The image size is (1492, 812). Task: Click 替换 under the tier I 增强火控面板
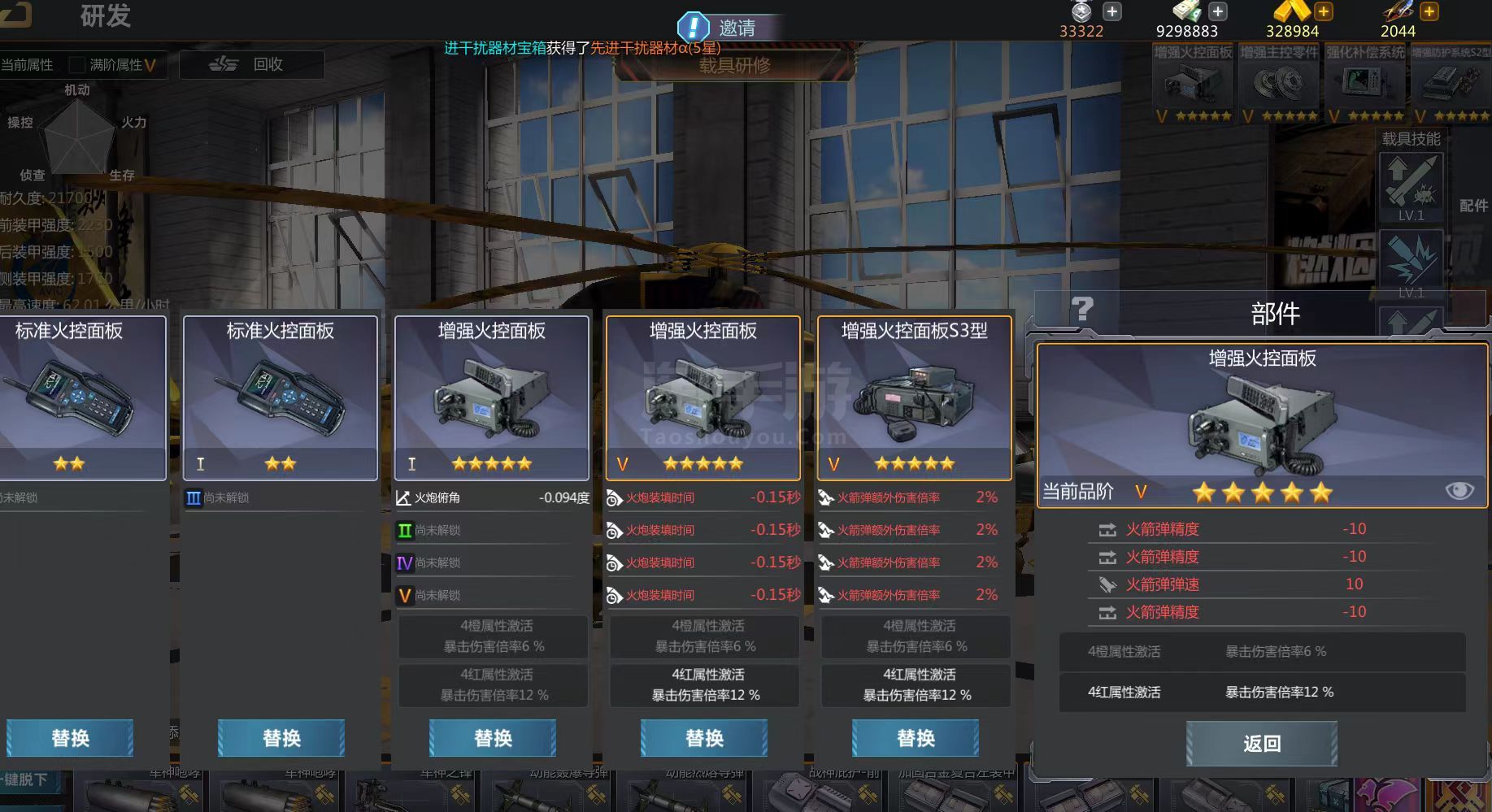click(493, 738)
